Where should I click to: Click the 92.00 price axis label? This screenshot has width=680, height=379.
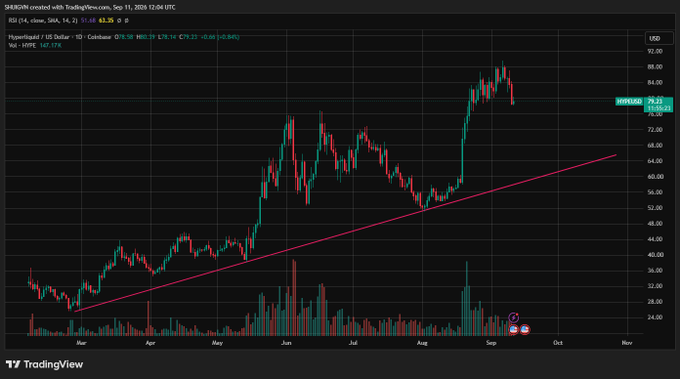pyautogui.click(x=655, y=51)
